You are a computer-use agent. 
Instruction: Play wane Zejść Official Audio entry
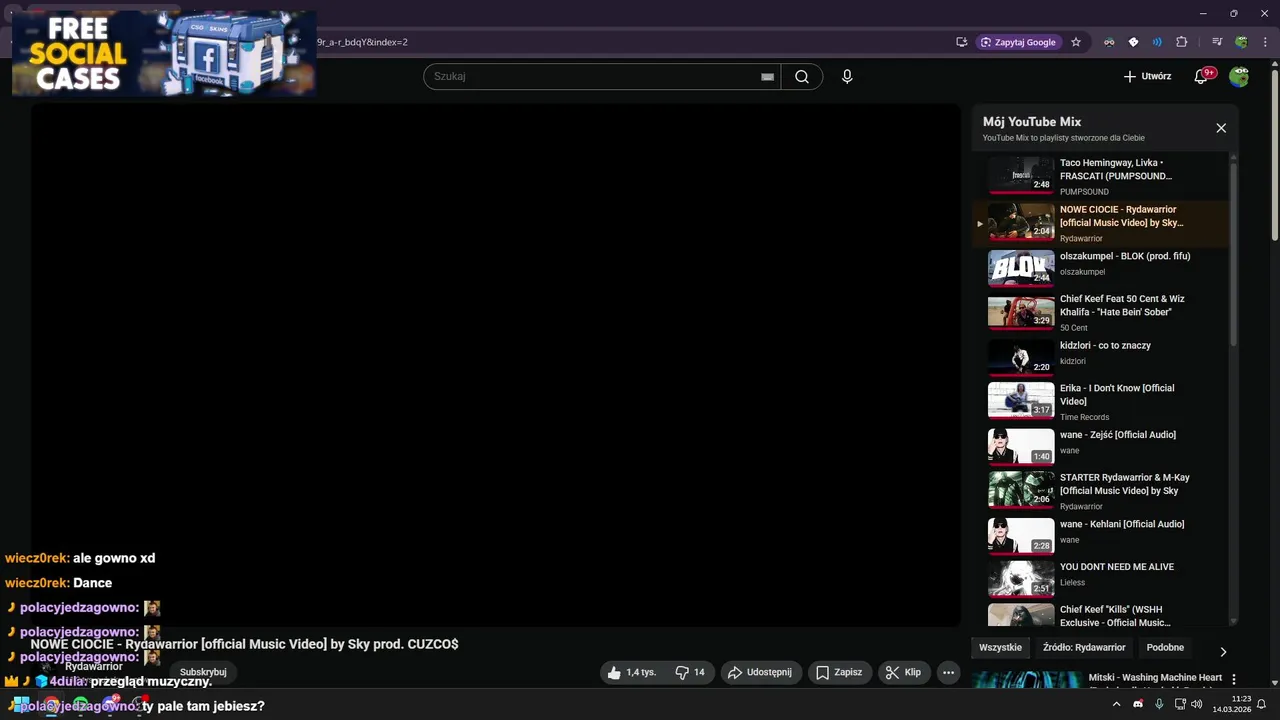coord(1100,446)
